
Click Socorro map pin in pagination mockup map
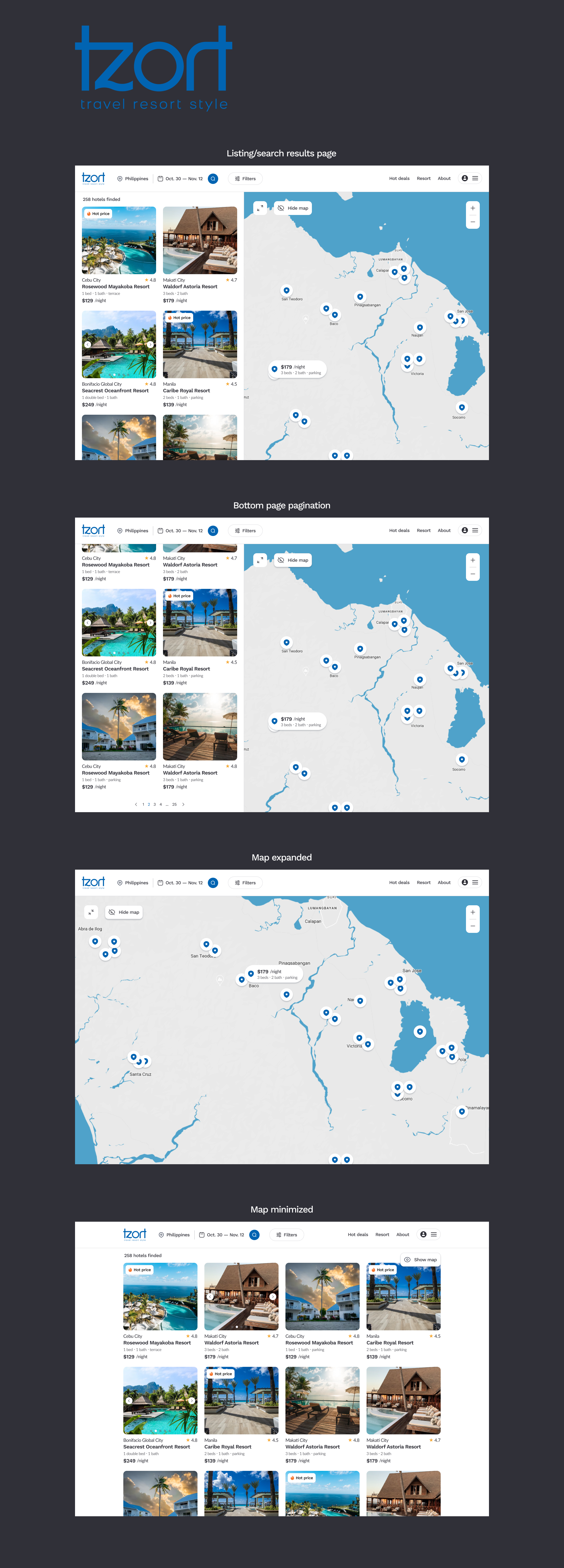pos(462,759)
